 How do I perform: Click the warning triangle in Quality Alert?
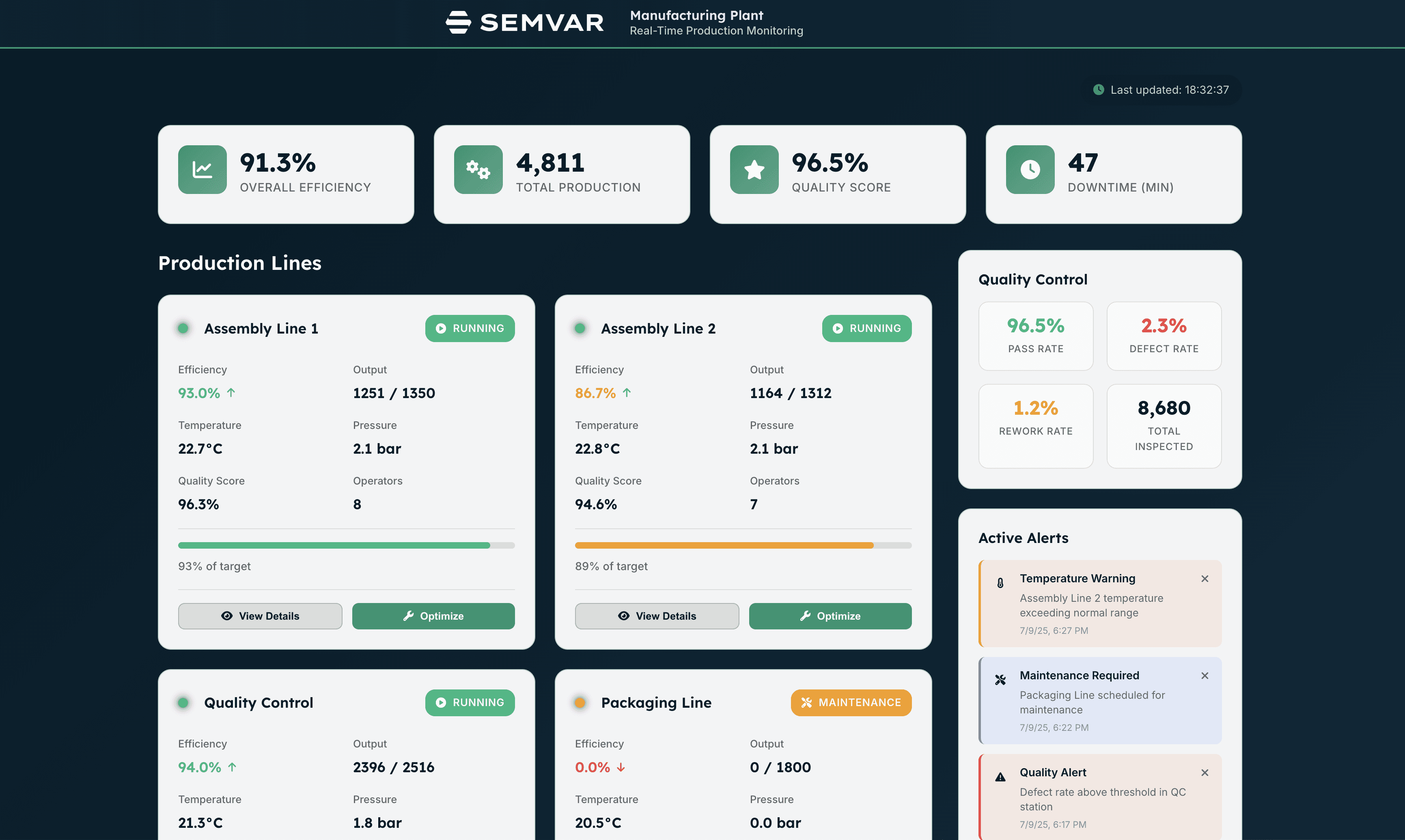1000,777
